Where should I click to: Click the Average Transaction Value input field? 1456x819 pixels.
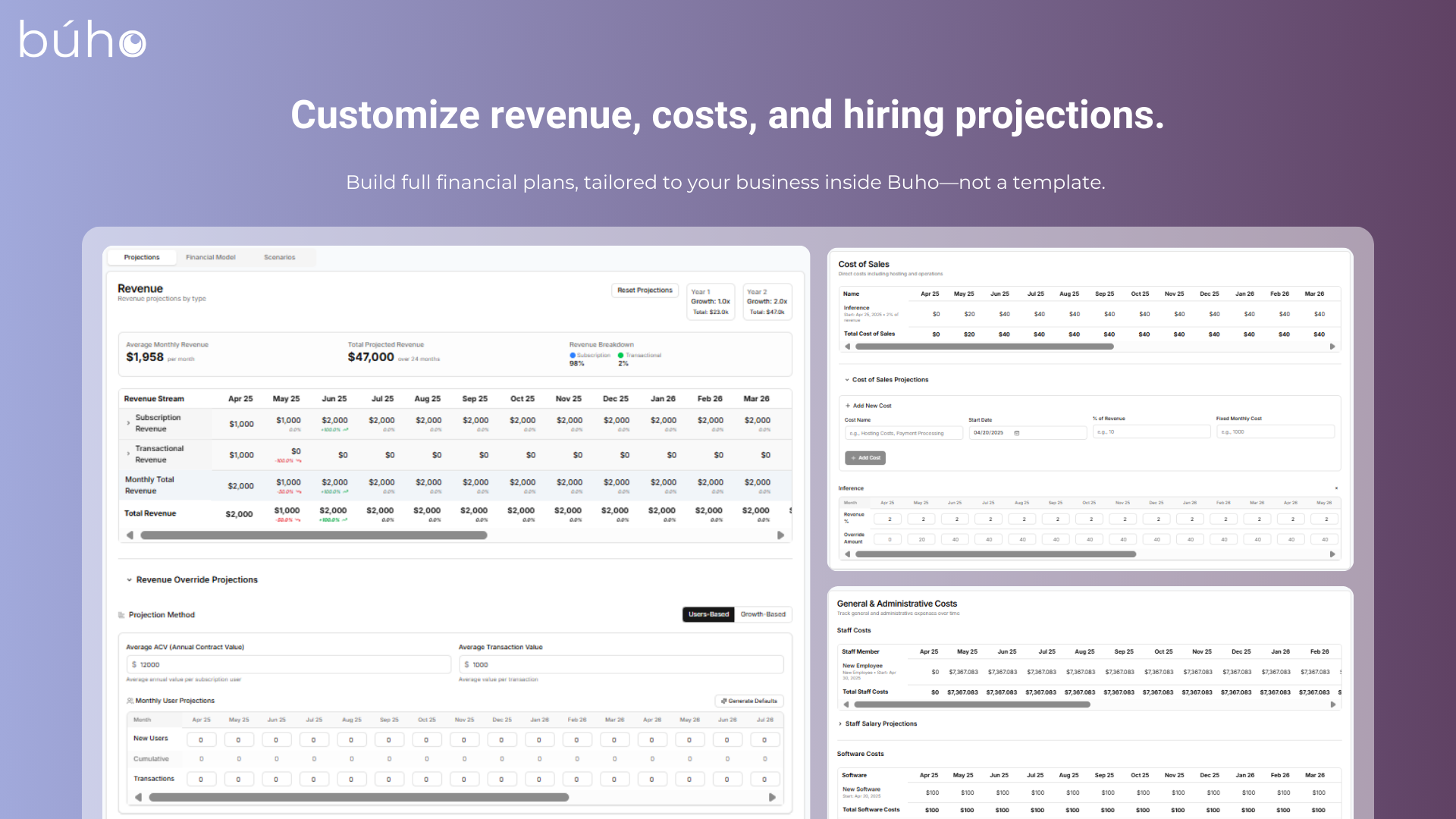(621, 664)
